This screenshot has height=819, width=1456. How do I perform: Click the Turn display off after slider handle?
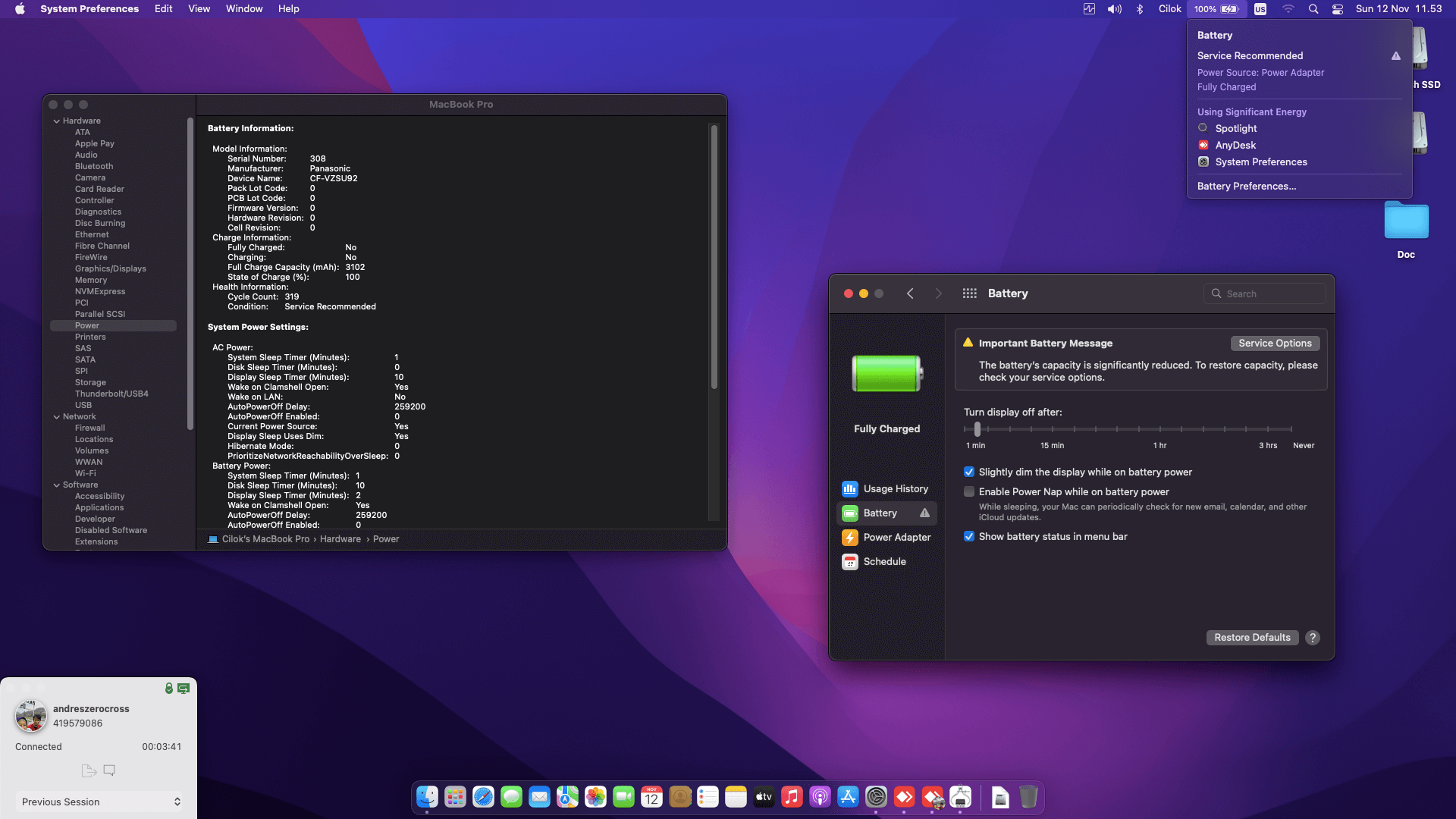pos(977,429)
